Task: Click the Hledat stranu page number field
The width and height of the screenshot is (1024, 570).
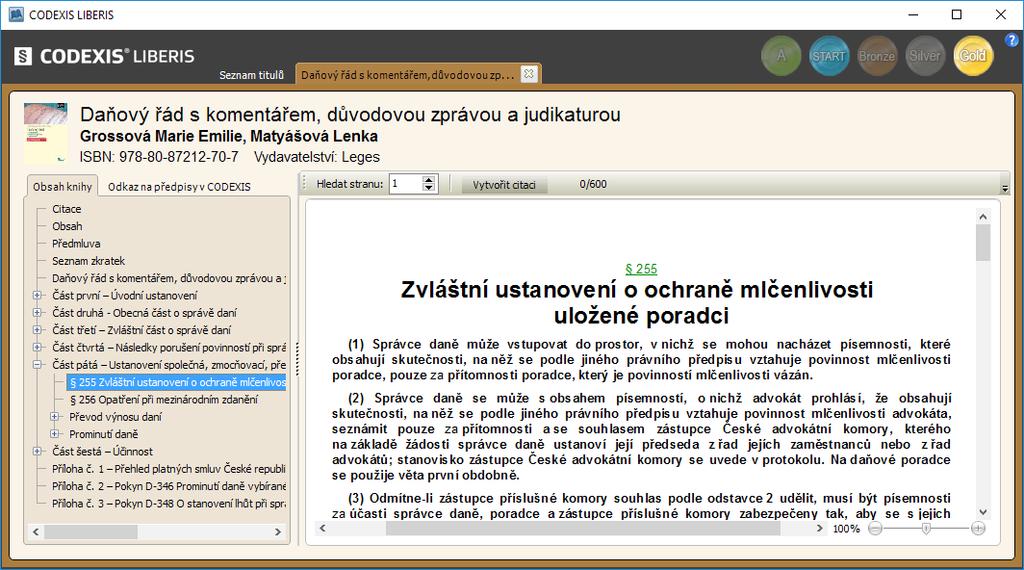Action: (x=406, y=184)
